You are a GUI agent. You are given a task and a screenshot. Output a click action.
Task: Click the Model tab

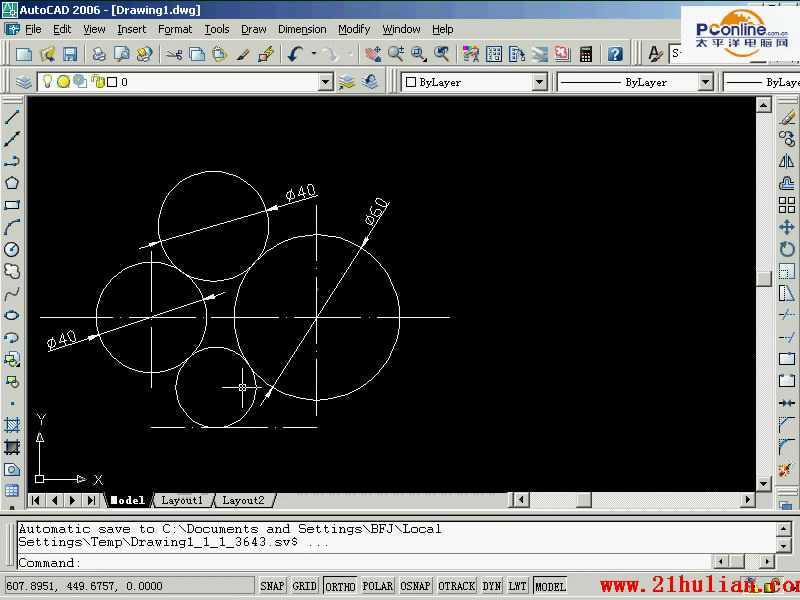pyautogui.click(x=128, y=500)
